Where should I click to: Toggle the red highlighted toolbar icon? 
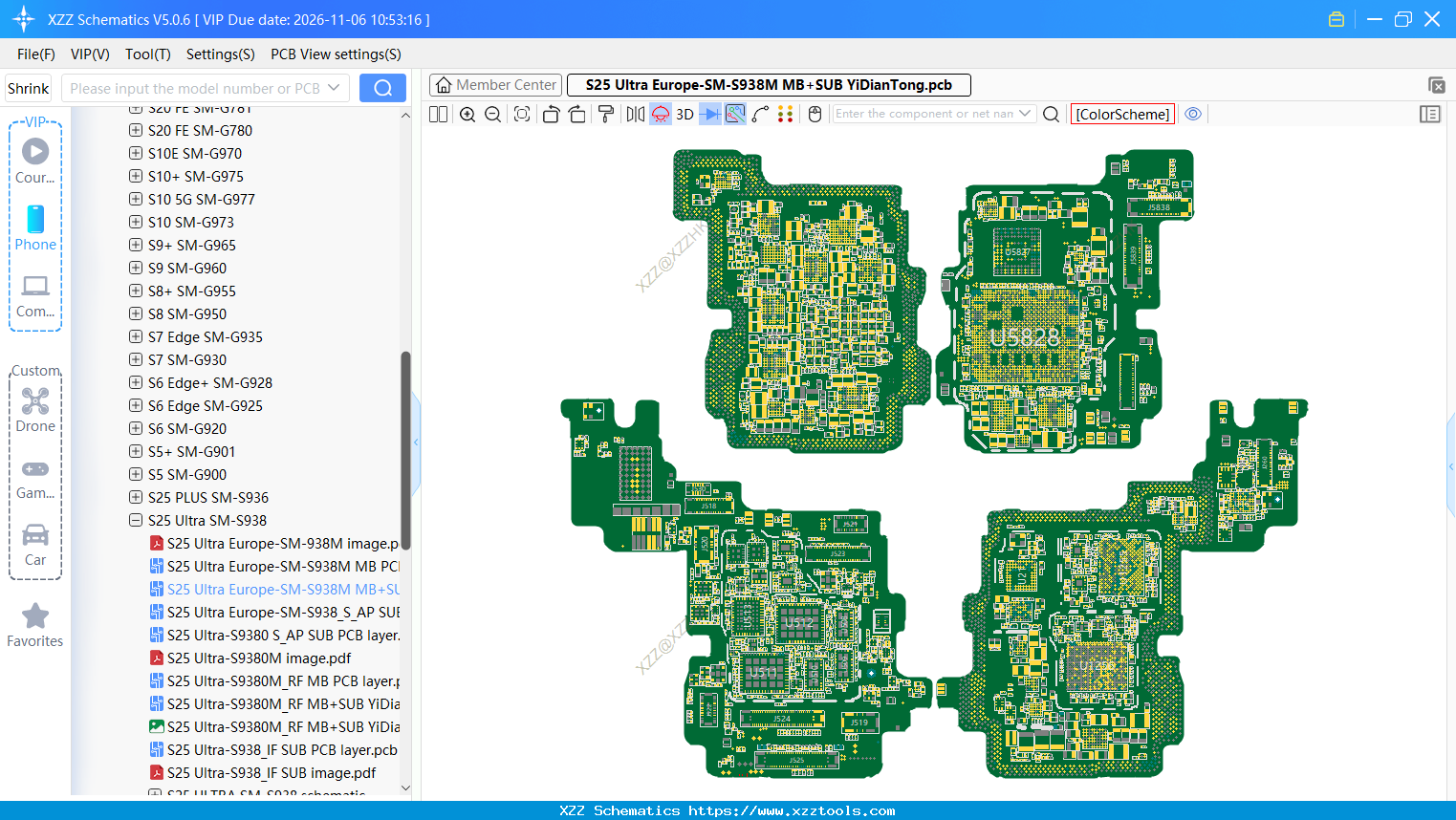click(x=661, y=114)
